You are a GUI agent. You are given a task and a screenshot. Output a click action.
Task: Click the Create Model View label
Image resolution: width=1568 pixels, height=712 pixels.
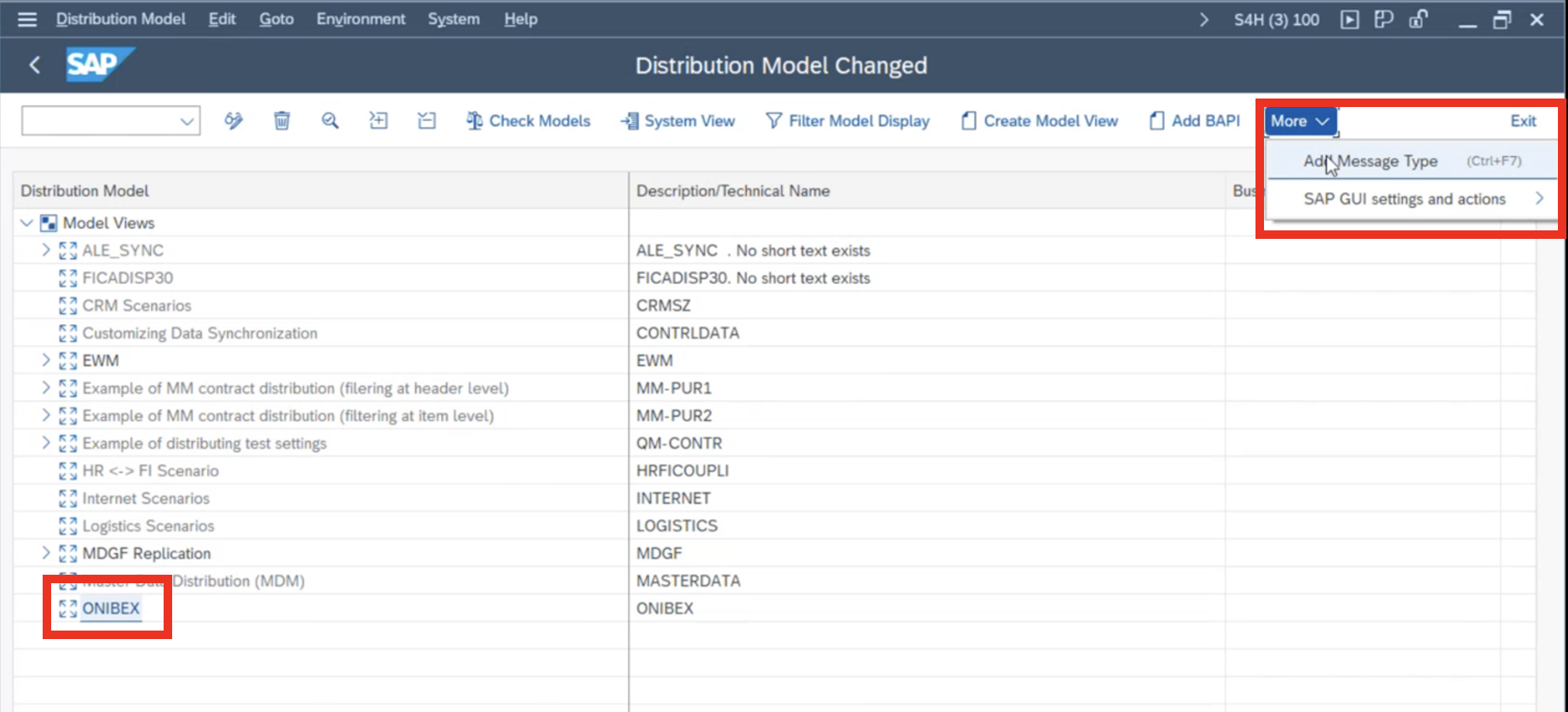tap(1051, 121)
